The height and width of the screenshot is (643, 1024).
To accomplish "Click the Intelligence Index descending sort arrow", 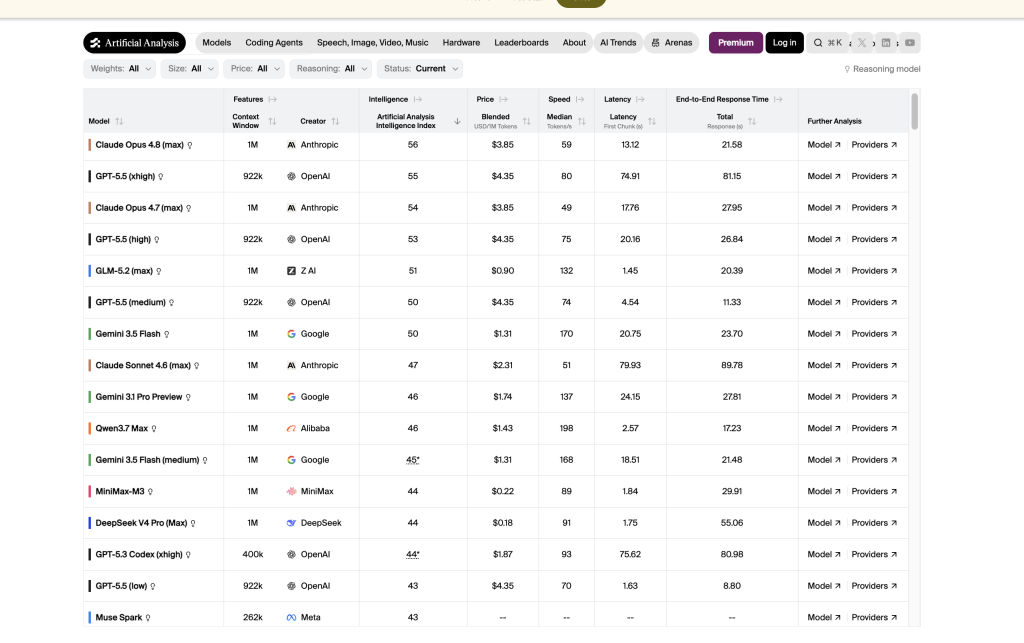I will point(457,121).
